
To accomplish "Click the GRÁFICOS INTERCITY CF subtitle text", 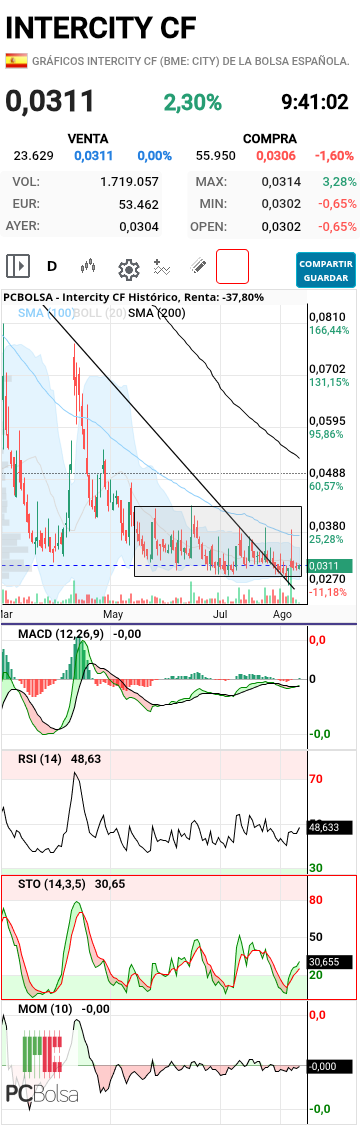I will click(x=191, y=61).
